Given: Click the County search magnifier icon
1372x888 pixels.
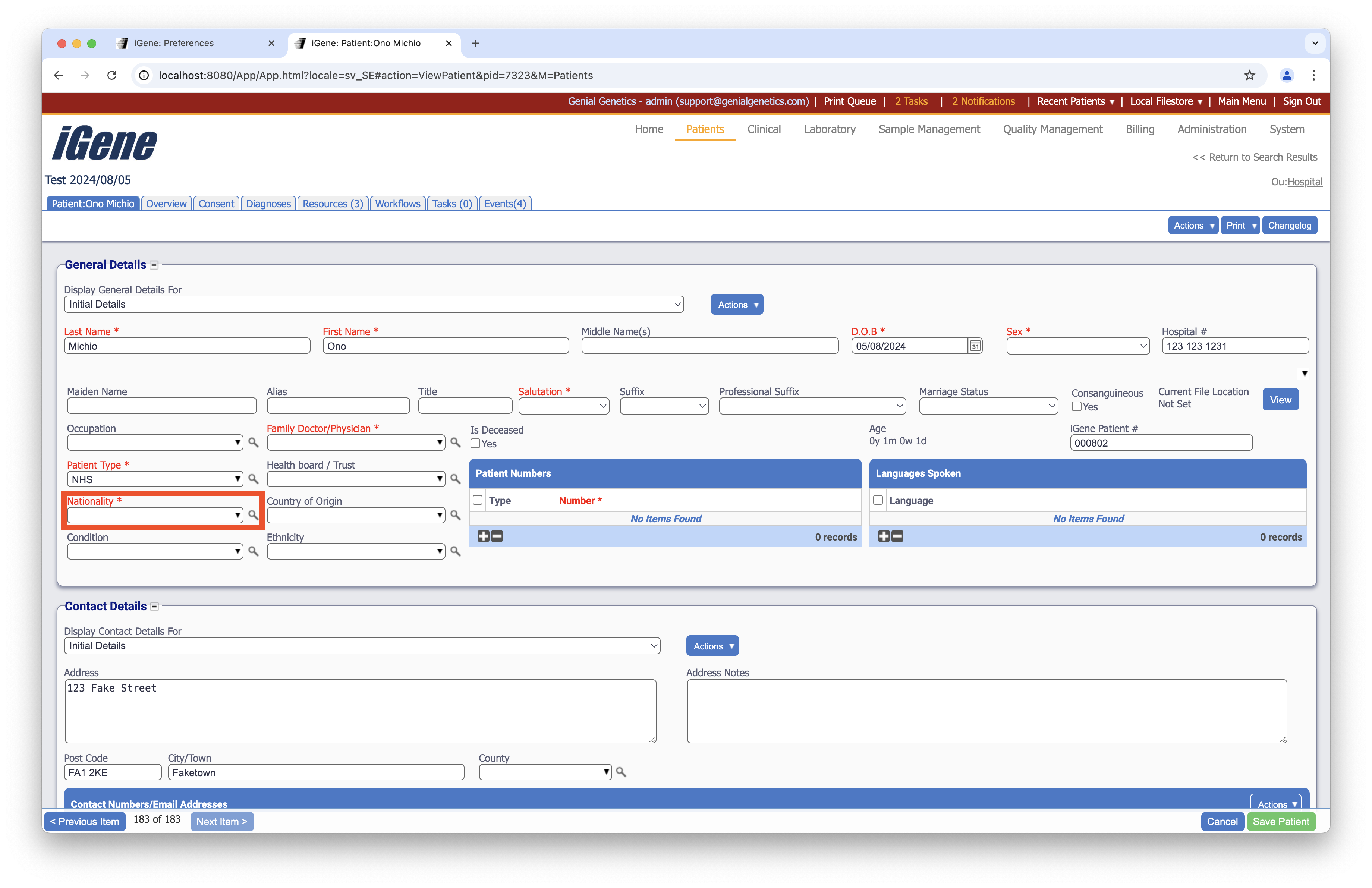Looking at the screenshot, I should coord(621,772).
